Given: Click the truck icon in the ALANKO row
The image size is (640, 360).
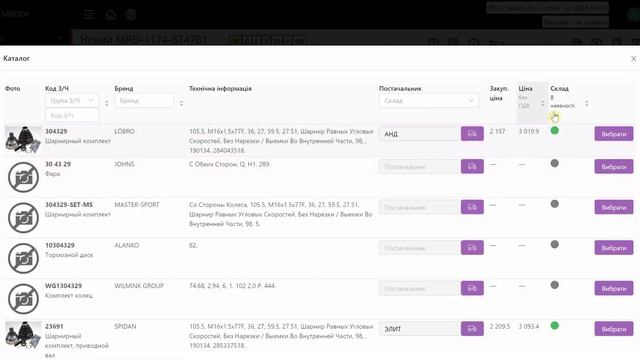Looking at the screenshot, I should coord(472,247).
